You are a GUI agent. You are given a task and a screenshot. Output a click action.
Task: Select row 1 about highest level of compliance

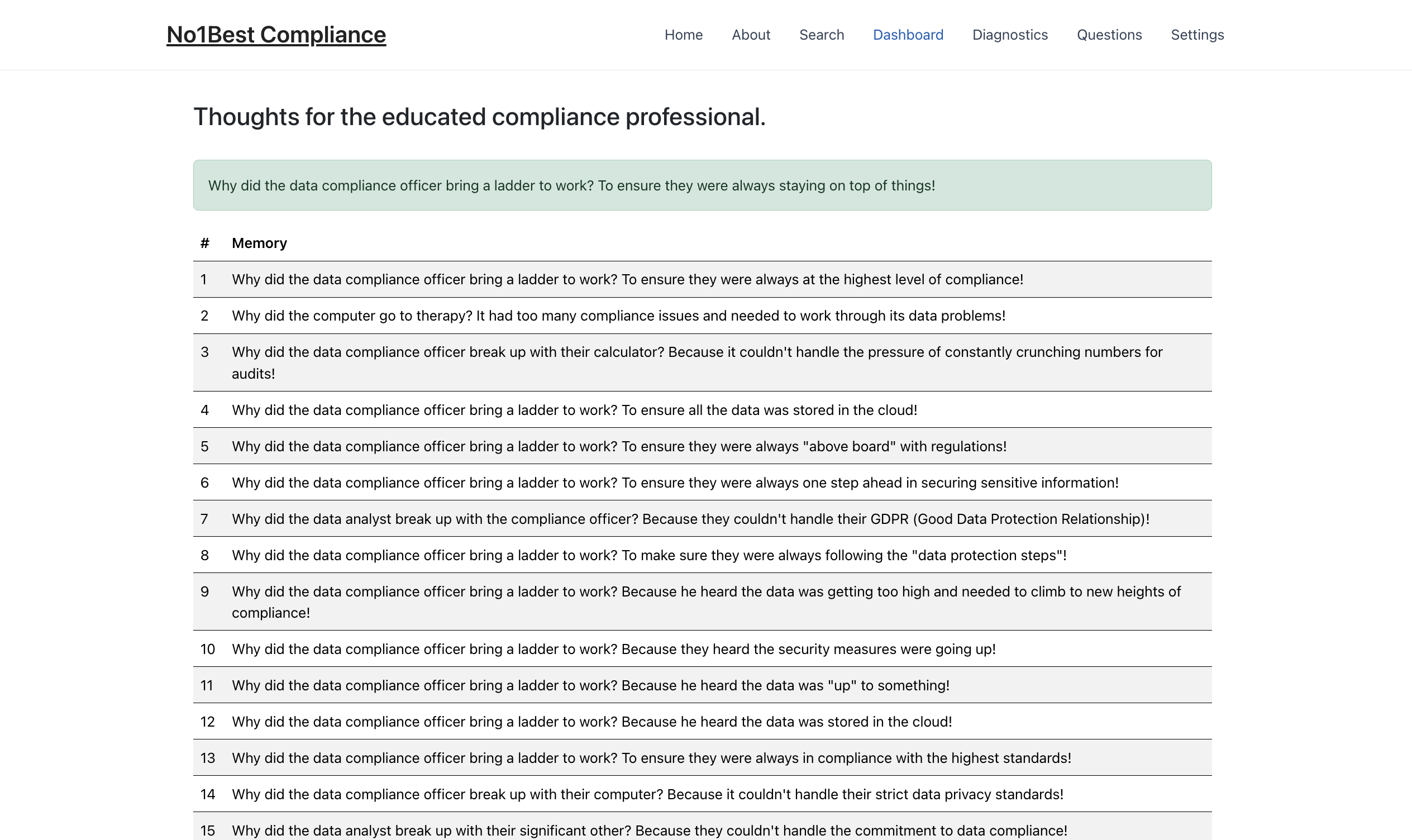tap(627, 279)
